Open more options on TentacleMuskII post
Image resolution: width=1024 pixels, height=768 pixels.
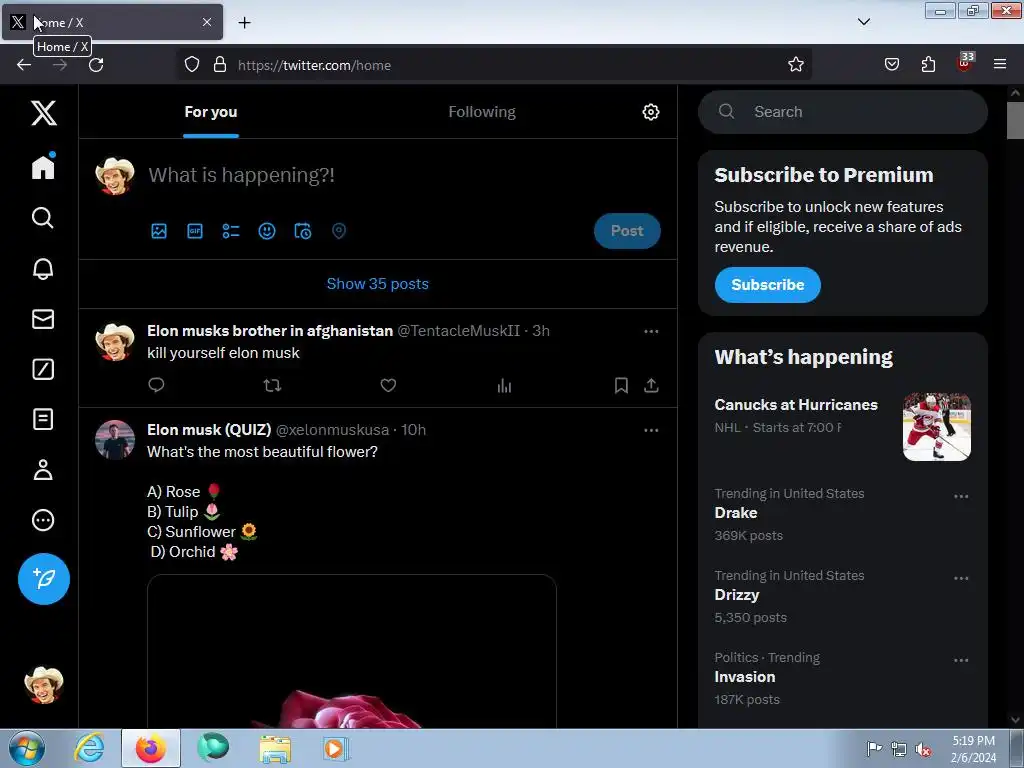651,331
